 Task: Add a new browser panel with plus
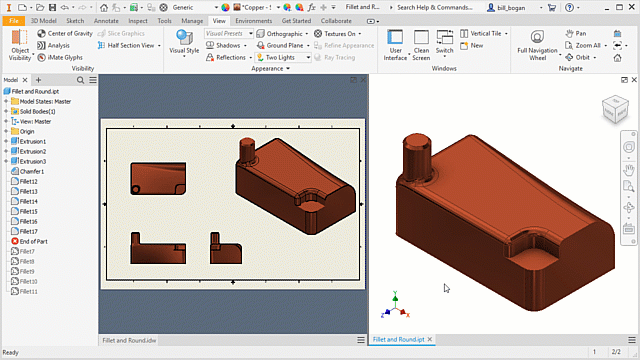point(38,80)
